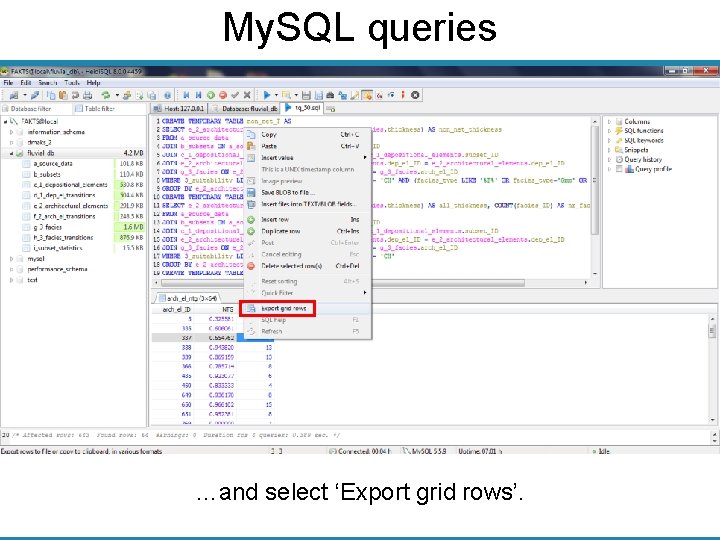This screenshot has width=720, height=540.
Task: Click the red exclamation toolbar icon
Action: tap(403, 95)
